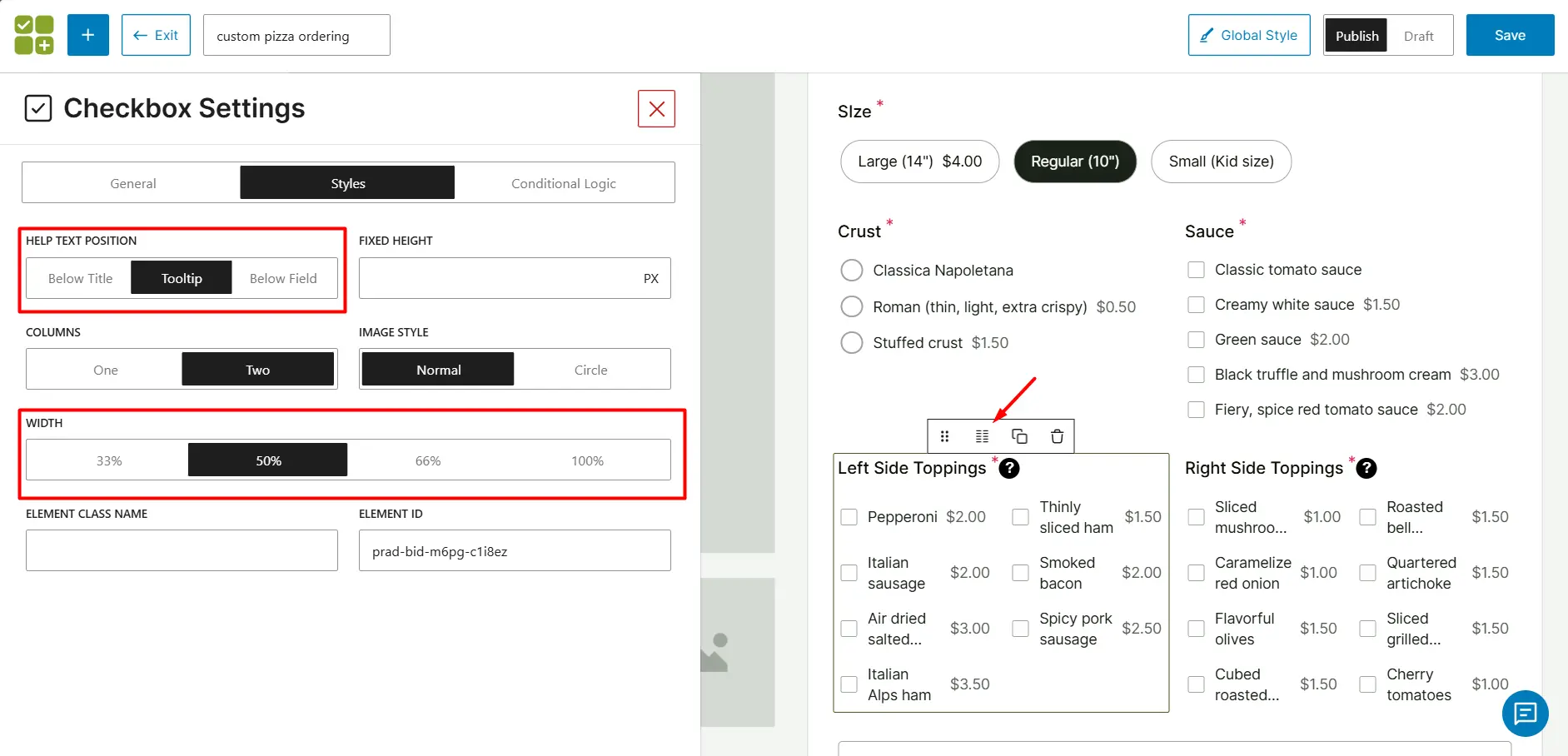This screenshot has height=756, width=1568.
Task: Switch publish state to Draft
Action: click(x=1418, y=35)
